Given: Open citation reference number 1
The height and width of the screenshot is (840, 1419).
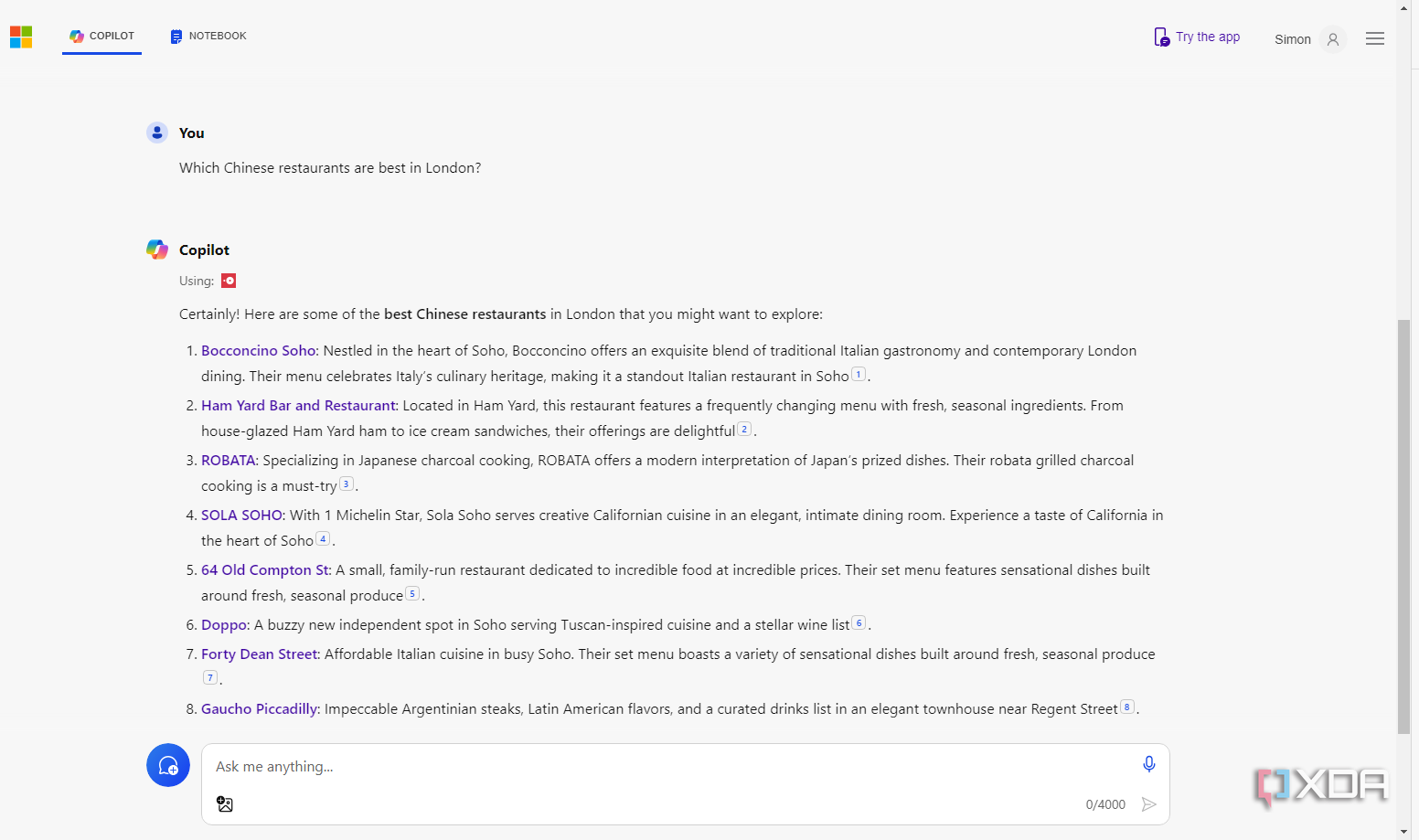Looking at the screenshot, I should click(859, 374).
